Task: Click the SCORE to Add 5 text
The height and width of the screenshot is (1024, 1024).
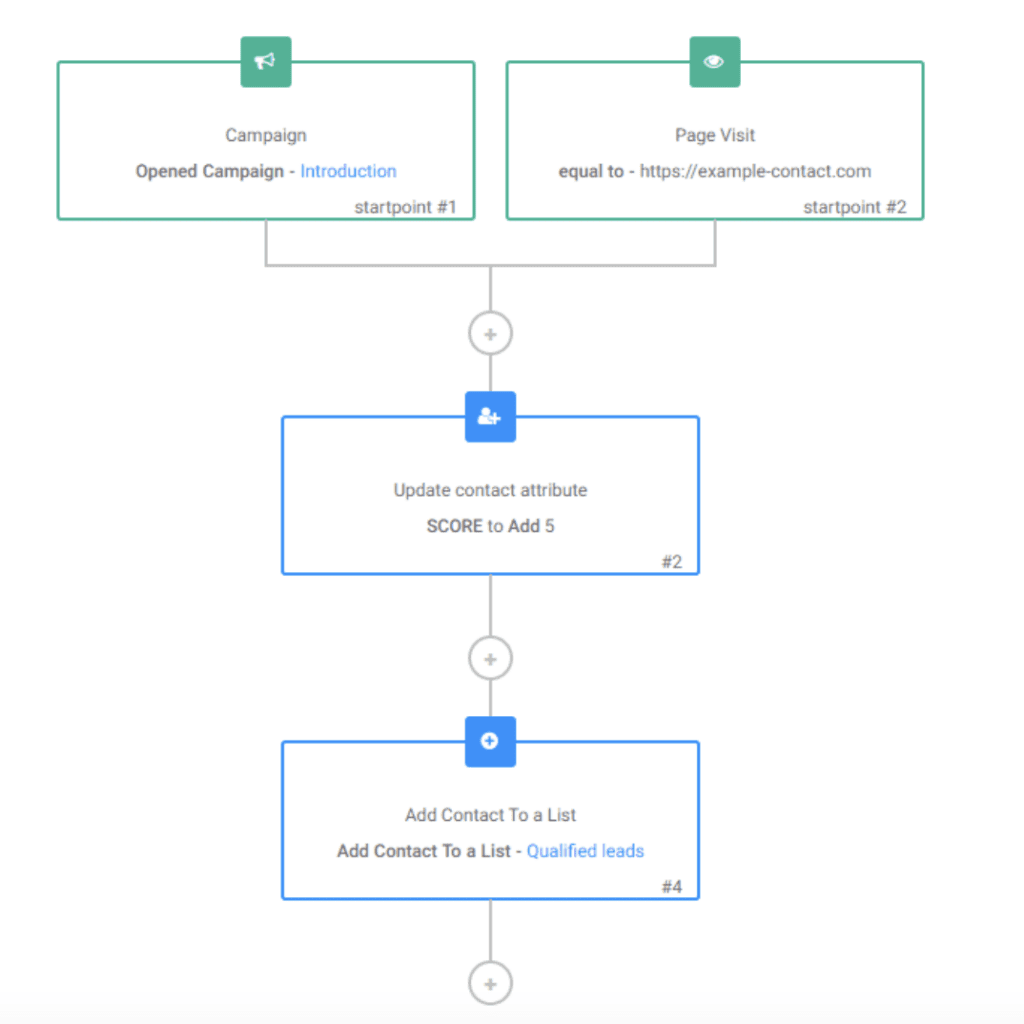Action: coord(490,525)
